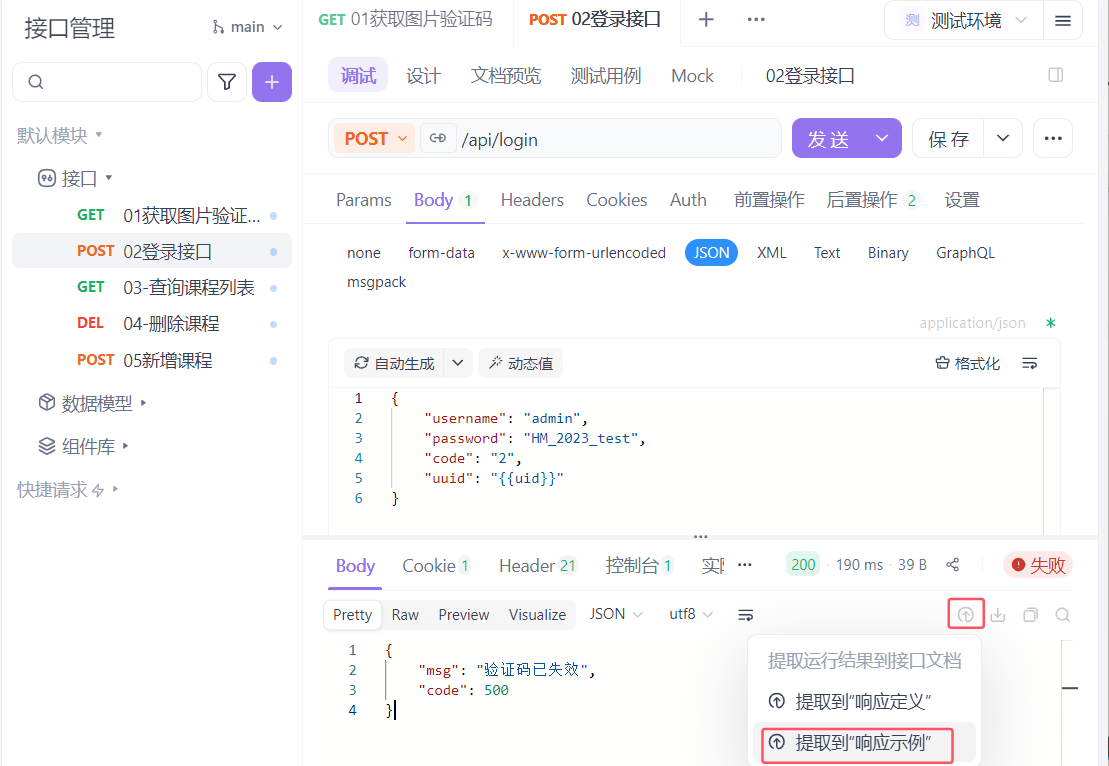
Task: Click the 接口 folder icon
Action: [x=47, y=178]
